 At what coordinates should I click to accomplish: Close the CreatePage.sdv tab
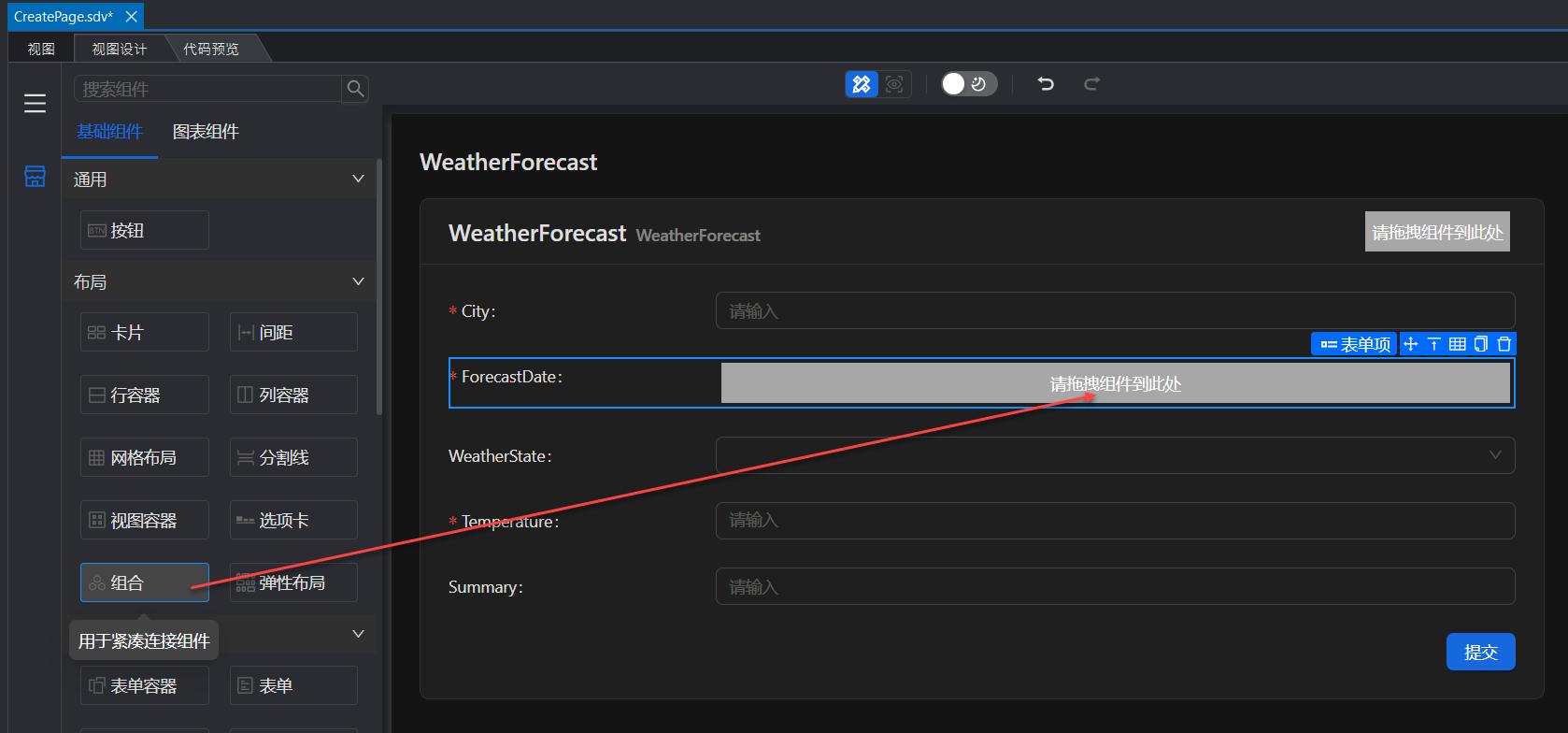click(132, 17)
